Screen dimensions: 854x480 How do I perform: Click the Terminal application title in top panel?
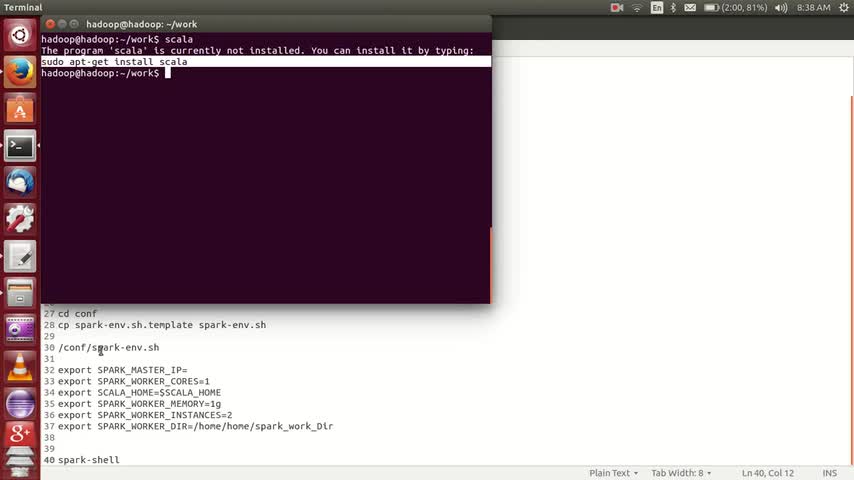click(x=23, y=8)
